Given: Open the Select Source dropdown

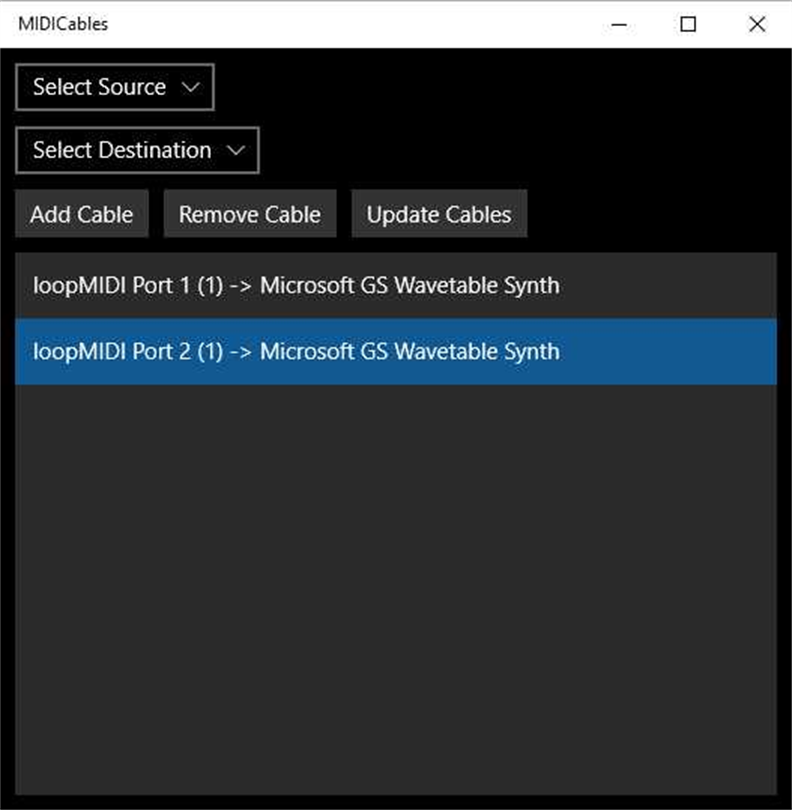Looking at the screenshot, I should (x=114, y=88).
